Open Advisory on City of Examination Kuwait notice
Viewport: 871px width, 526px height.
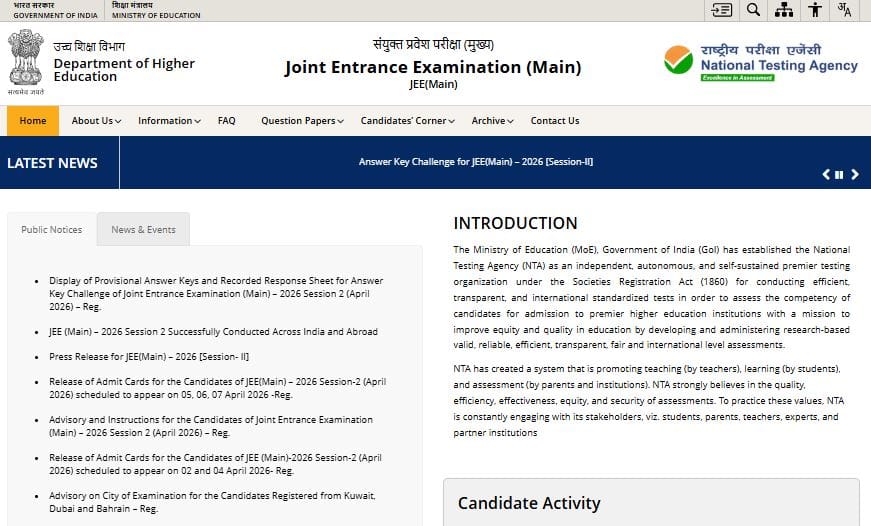pyautogui.click(x=212, y=502)
